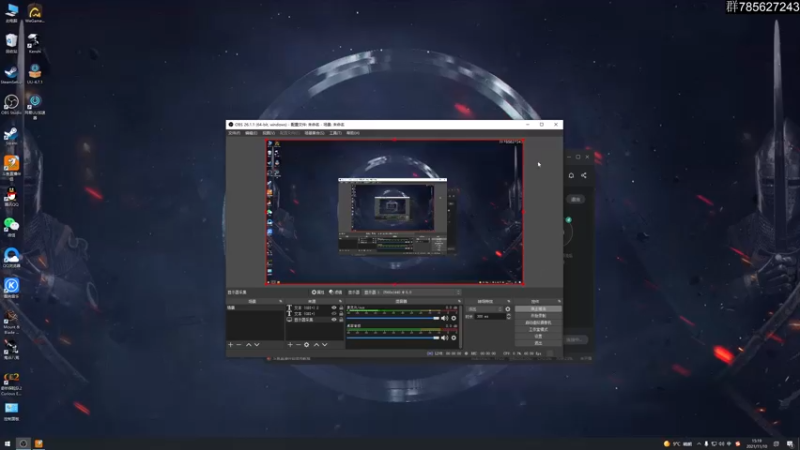Open the Desktop Audio mixer settings gear

[x=454, y=338]
